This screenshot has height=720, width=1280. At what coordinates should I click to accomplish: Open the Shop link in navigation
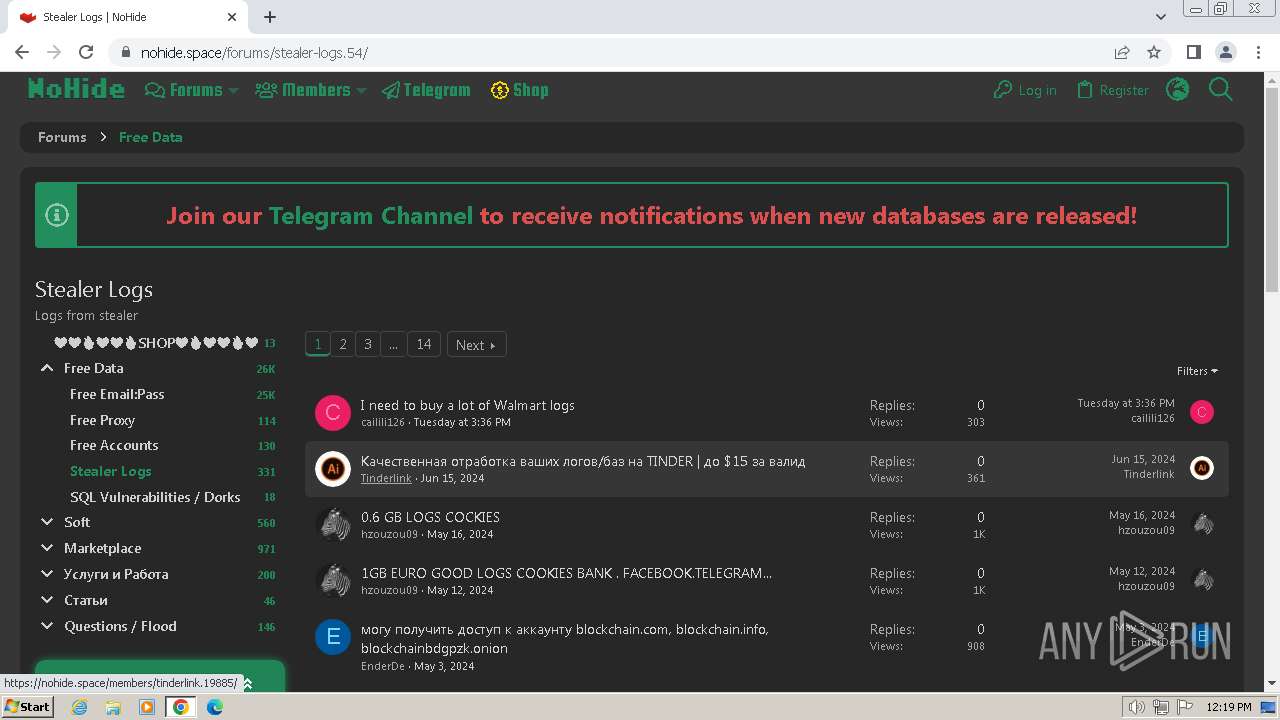pyautogui.click(x=520, y=90)
